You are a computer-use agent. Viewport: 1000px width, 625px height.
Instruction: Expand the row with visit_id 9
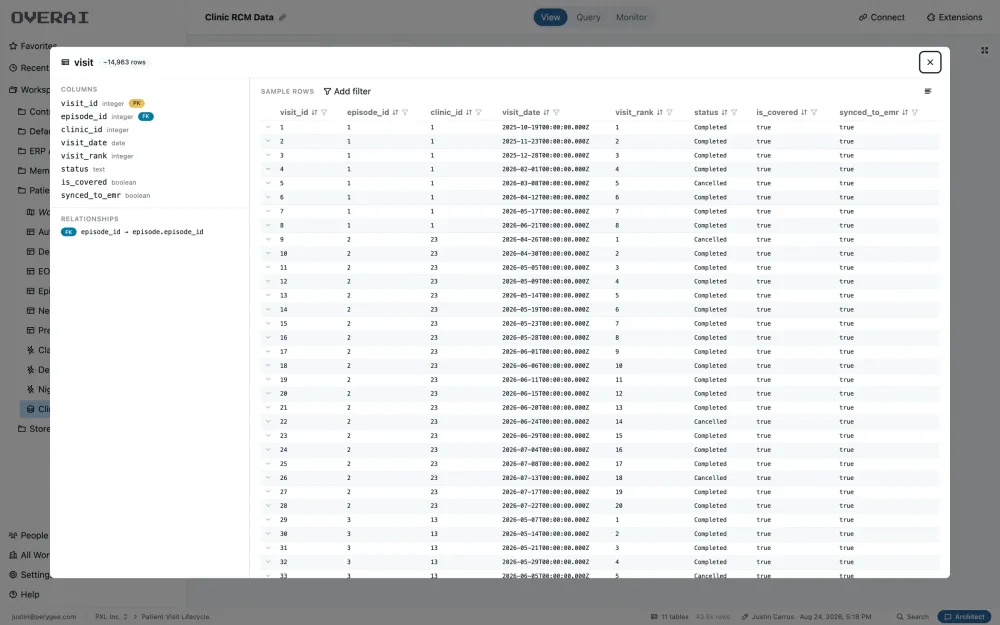pos(268,239)
